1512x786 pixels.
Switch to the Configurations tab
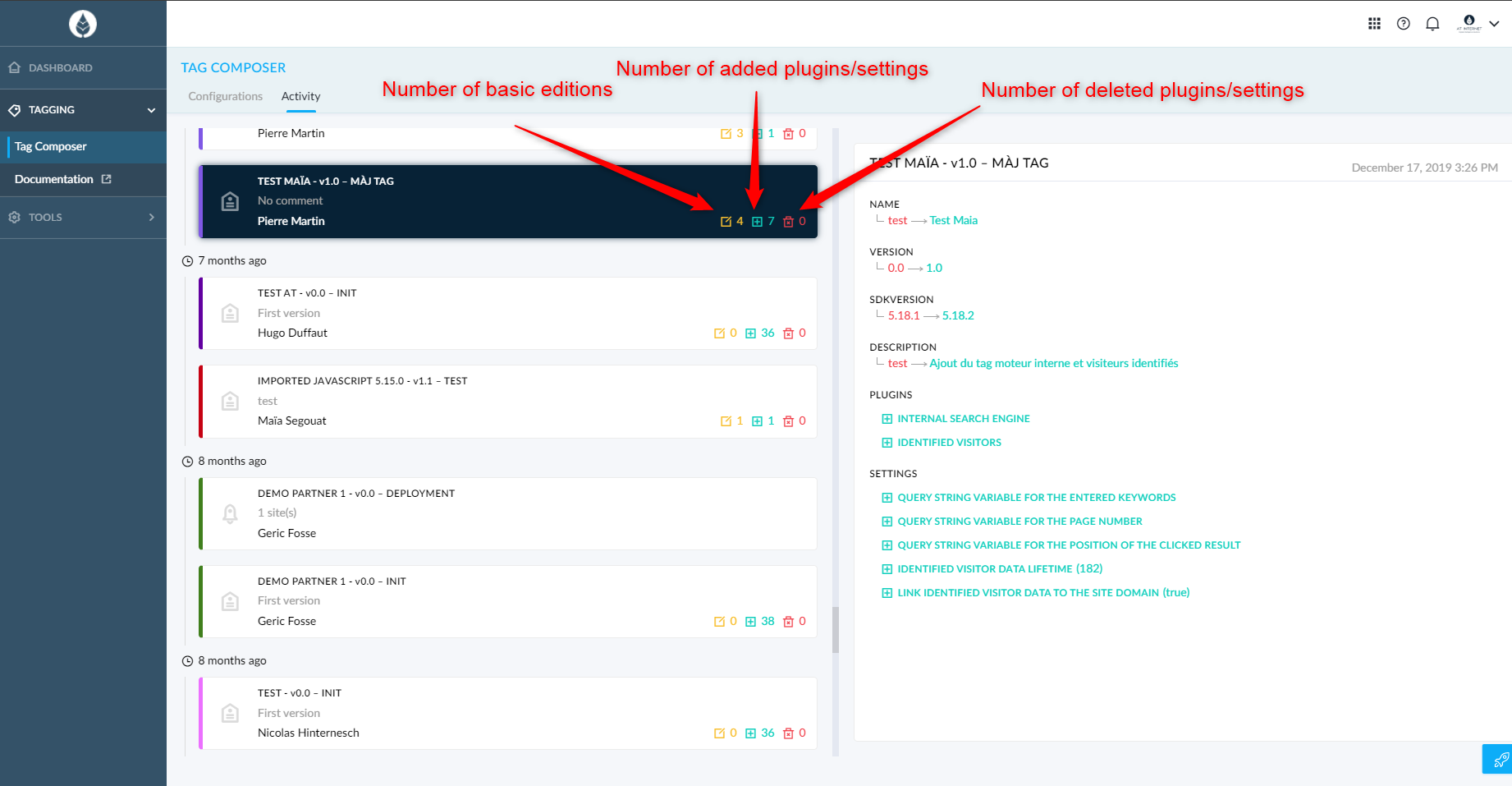click(x=225, y=96)
